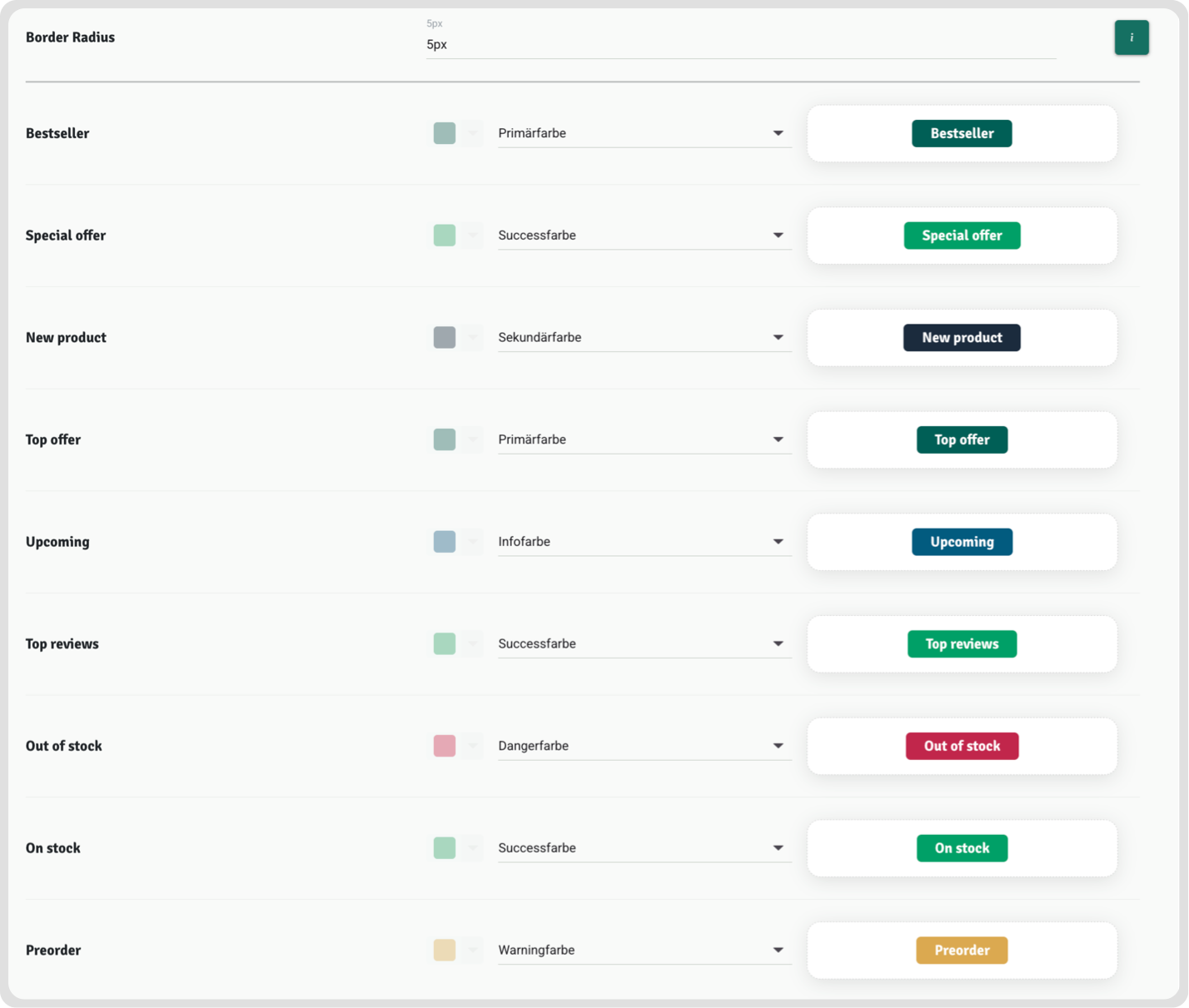Select the Preorder yellow color swatch
This screenshot has height=1008, width=1189.
tap(445, 951)
